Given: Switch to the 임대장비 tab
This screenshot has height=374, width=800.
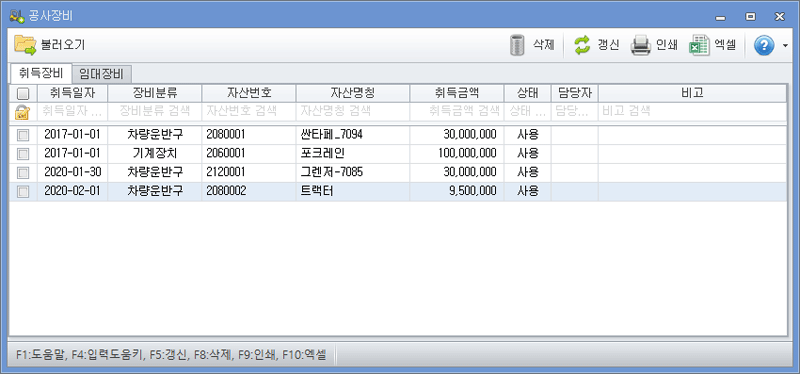Looking at the screenshot, I should (x=101, y=74).
